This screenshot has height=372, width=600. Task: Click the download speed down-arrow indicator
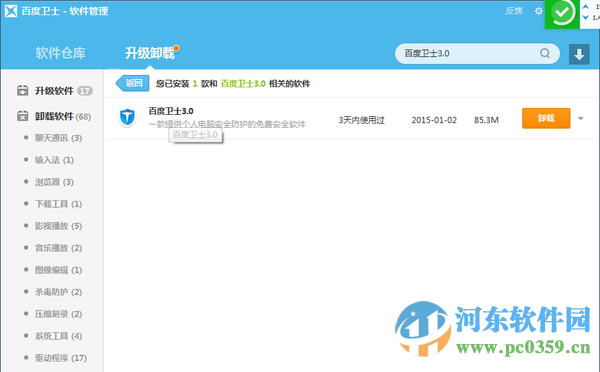[x=585, y=18]
